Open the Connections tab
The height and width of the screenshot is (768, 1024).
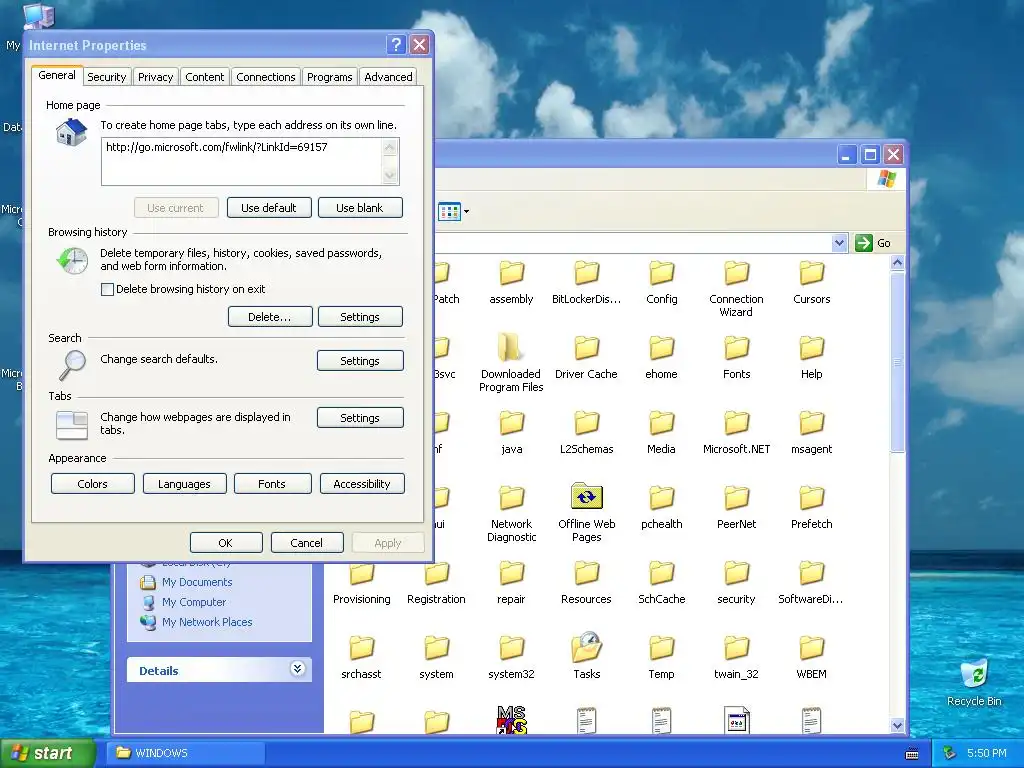click(x=266, y=77)
